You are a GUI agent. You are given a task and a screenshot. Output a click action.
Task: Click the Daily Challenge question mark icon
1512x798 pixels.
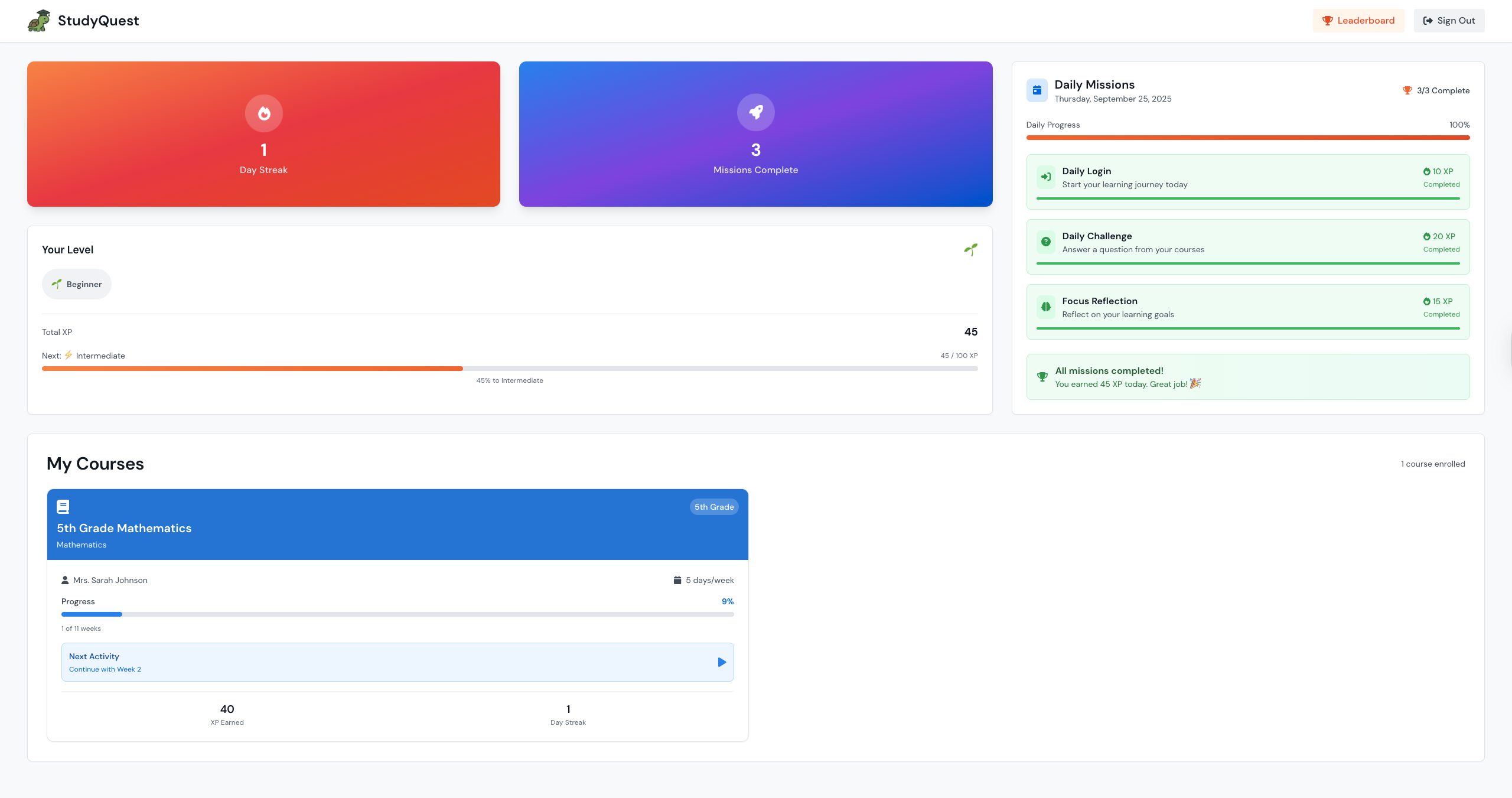click(x=1045, y=242)
